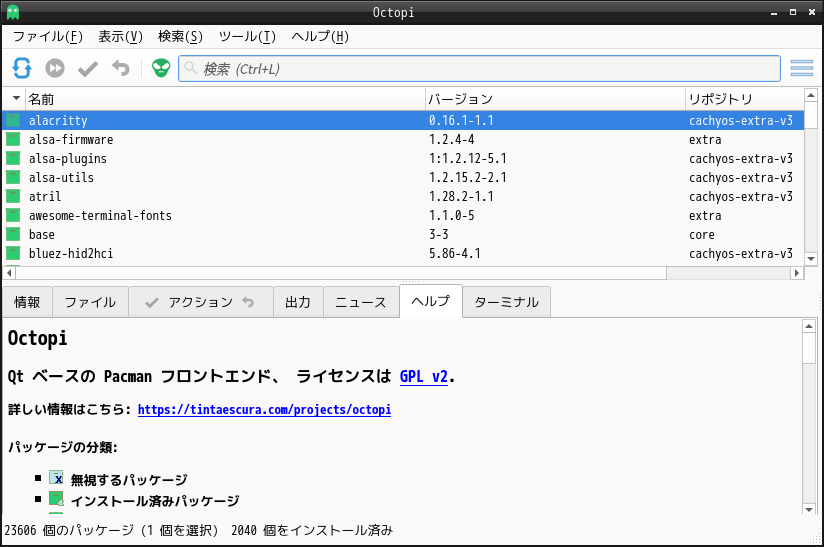Sort packages by the リポジトリ column header

click(x=744, y=99)
